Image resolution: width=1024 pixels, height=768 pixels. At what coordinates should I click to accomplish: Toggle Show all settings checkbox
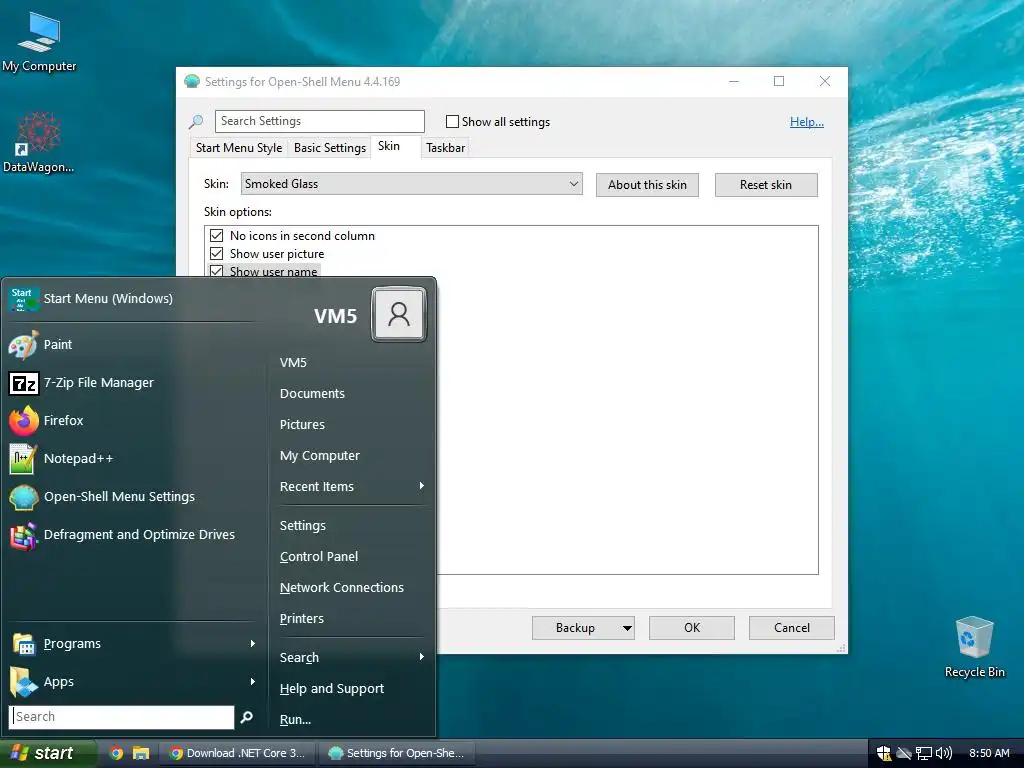click(452, 121)
